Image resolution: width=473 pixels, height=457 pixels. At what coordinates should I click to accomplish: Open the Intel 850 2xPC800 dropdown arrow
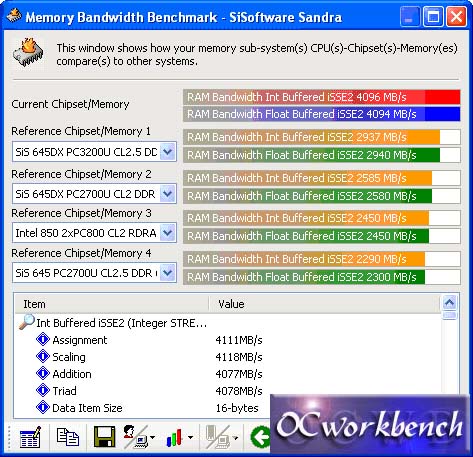(x=168, y=233)
